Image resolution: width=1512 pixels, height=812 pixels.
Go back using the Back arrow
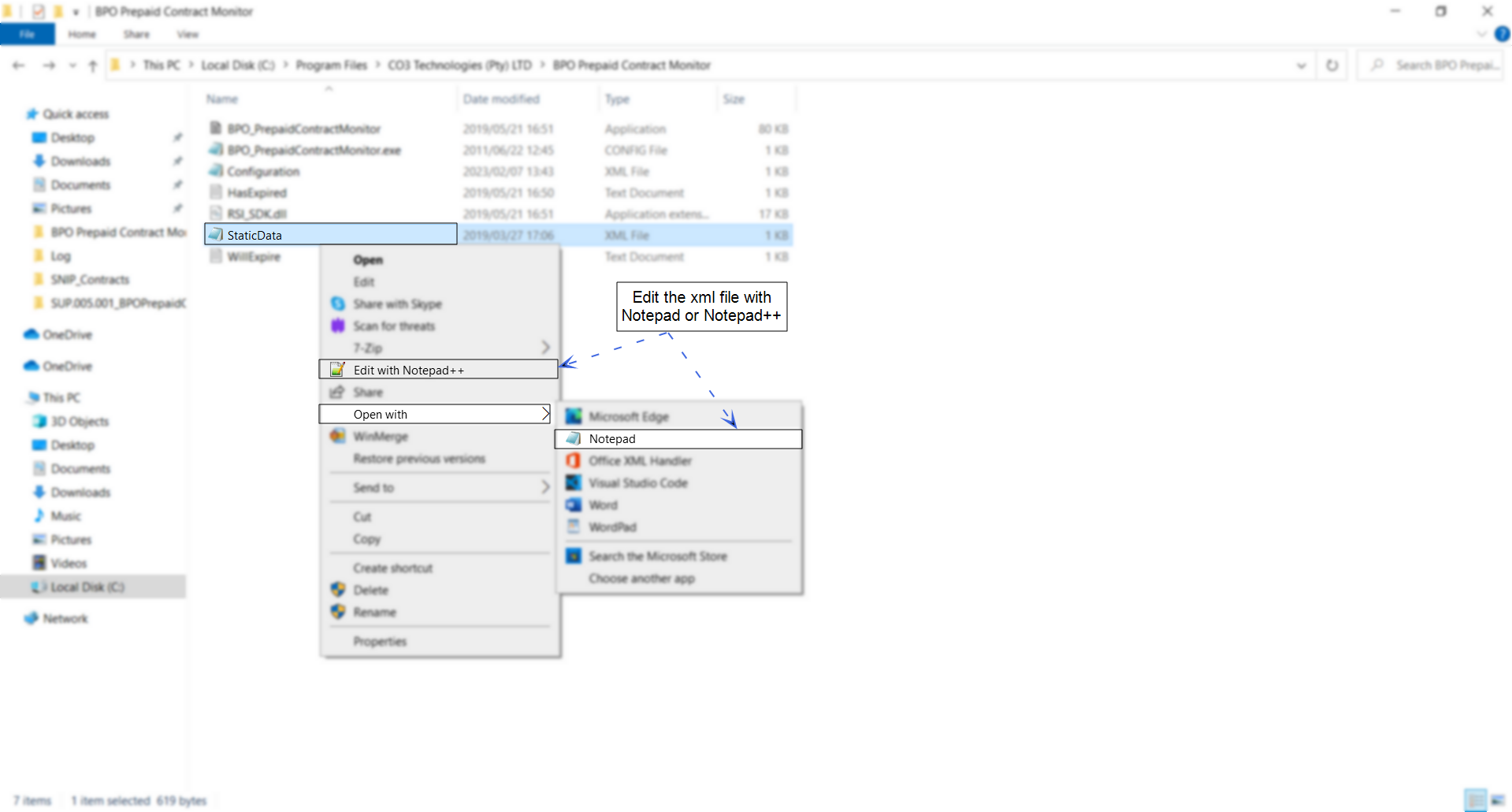pos(19,65)
